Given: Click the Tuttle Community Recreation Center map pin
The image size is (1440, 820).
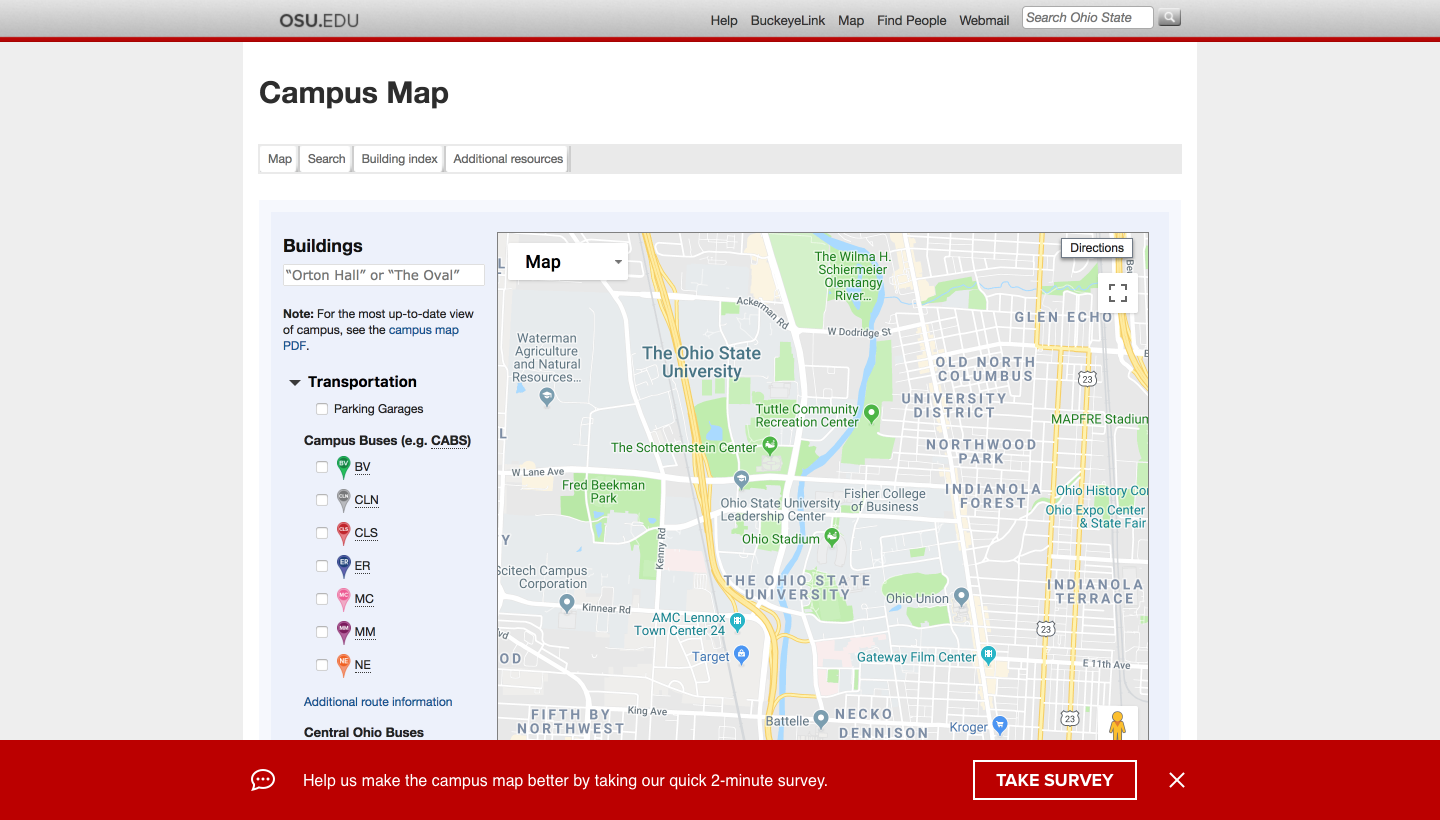Looking at the screenshot, I should 871,413.
